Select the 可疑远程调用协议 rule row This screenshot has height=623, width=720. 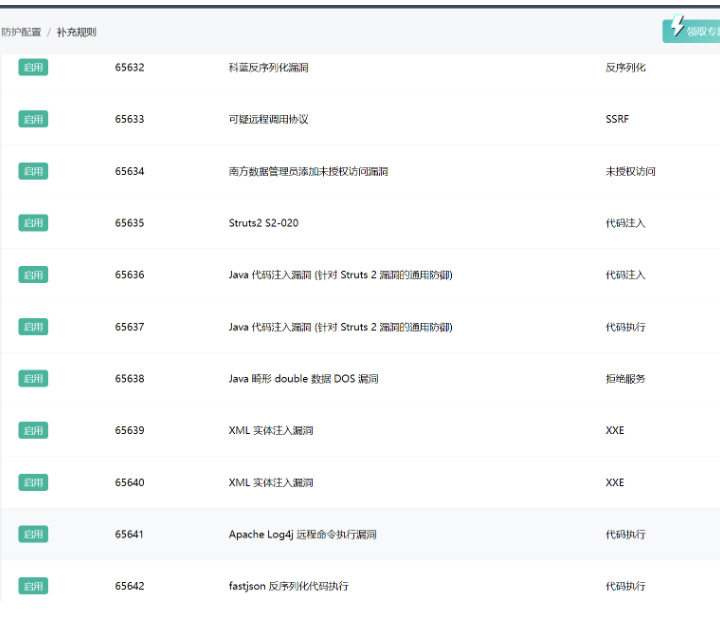(268, 119)
